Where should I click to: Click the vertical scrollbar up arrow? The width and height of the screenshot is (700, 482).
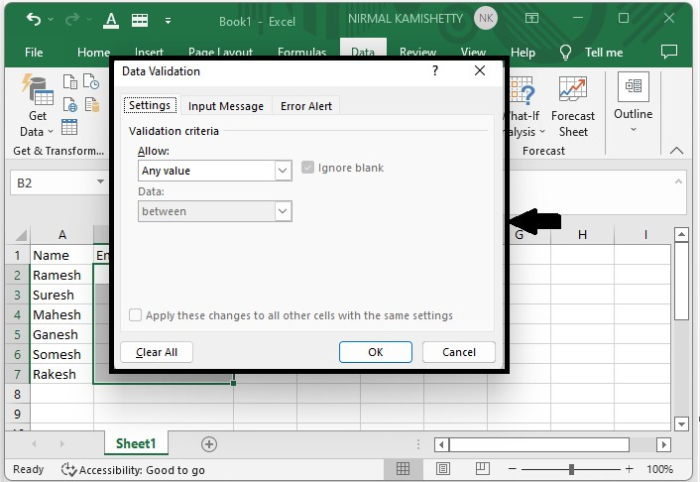[x=681, y=234]
